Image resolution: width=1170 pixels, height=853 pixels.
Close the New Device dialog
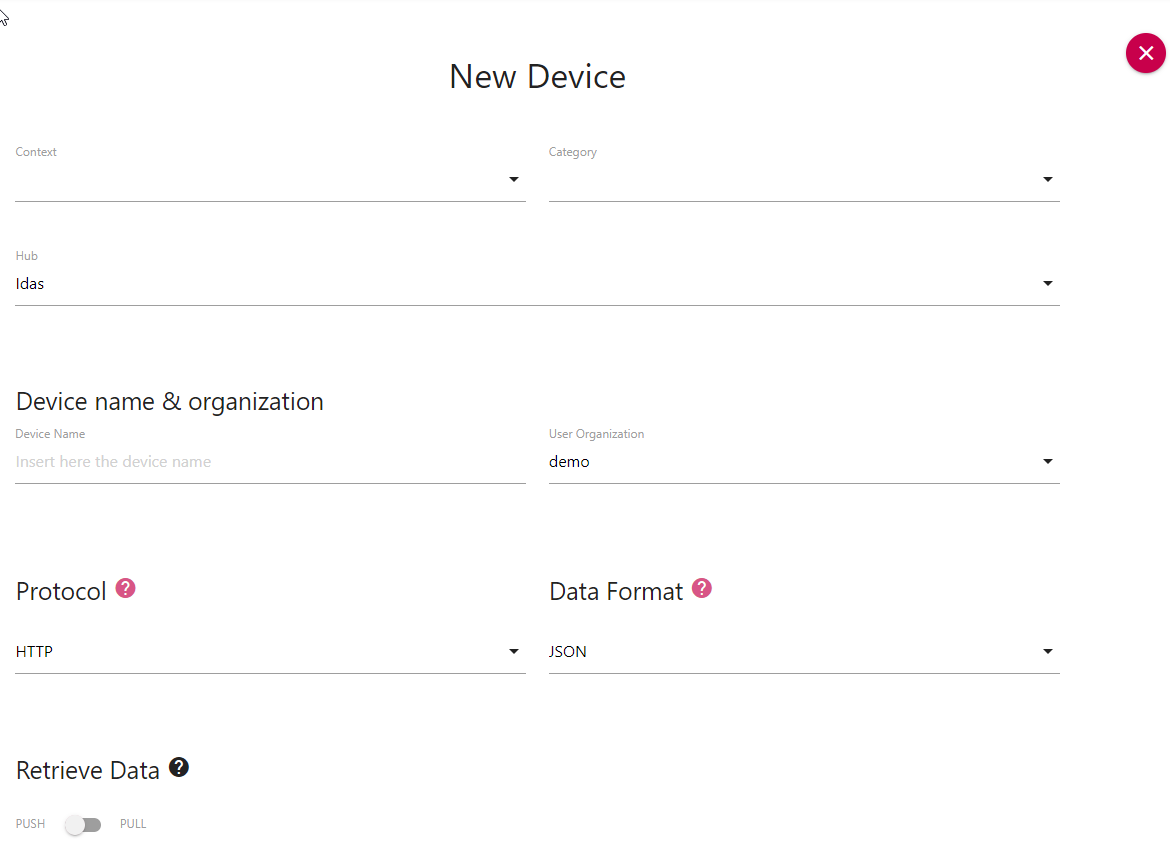pyautogui.click(x=1145, y=53)
